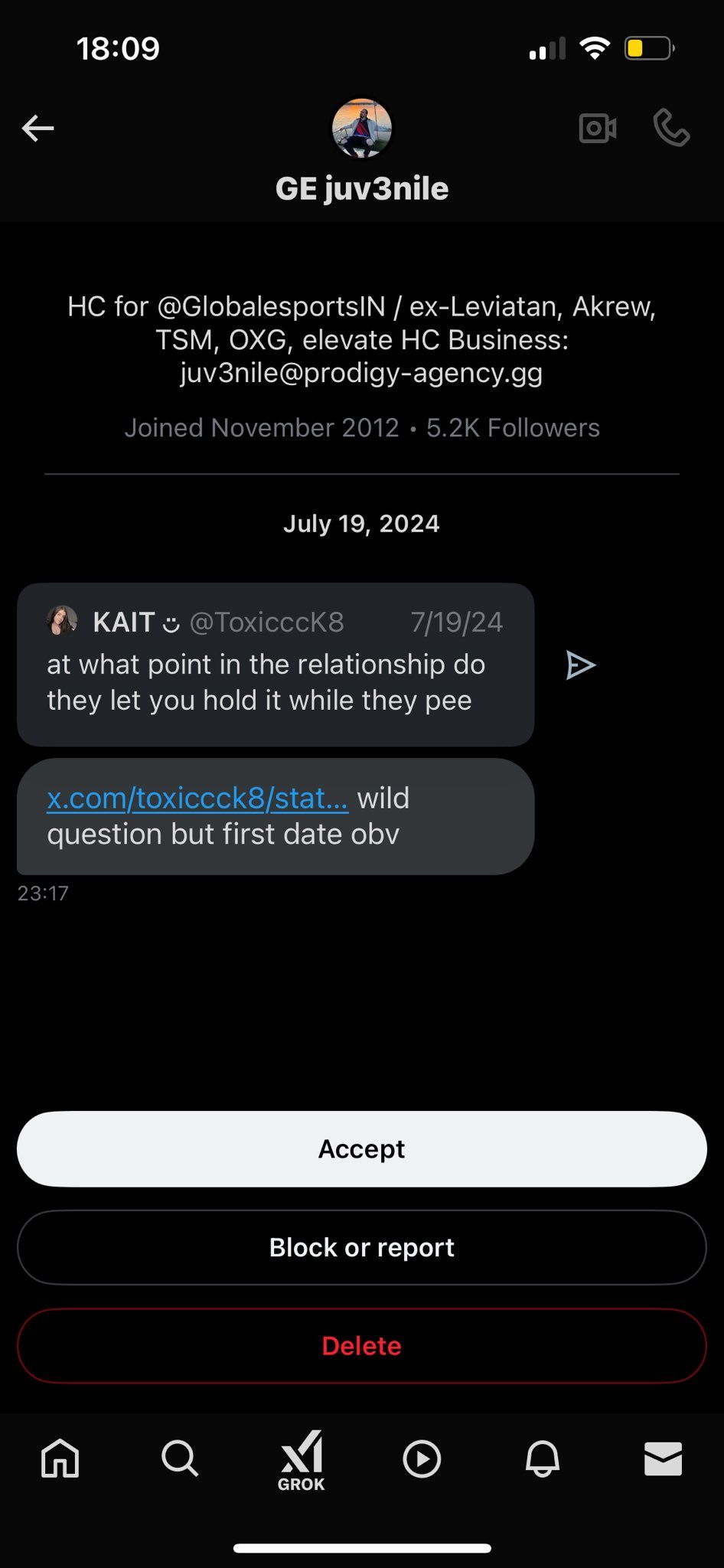Open the Search tab
Image resolution: width=724 pixels, height=1568 pixels.
coord(180,1458)
